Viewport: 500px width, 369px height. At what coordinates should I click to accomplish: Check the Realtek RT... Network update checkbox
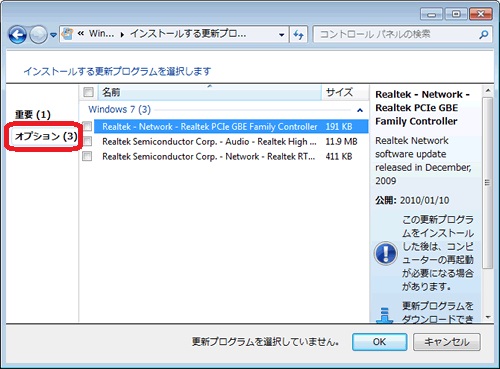pos(87,156)
